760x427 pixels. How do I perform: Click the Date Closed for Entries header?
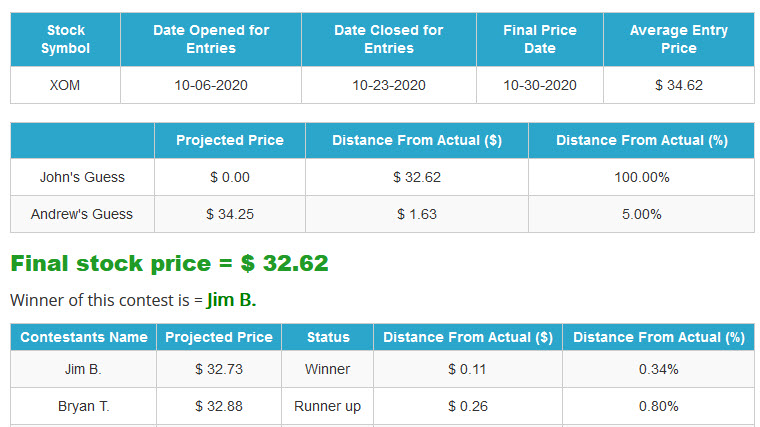(x=389, y=39)
